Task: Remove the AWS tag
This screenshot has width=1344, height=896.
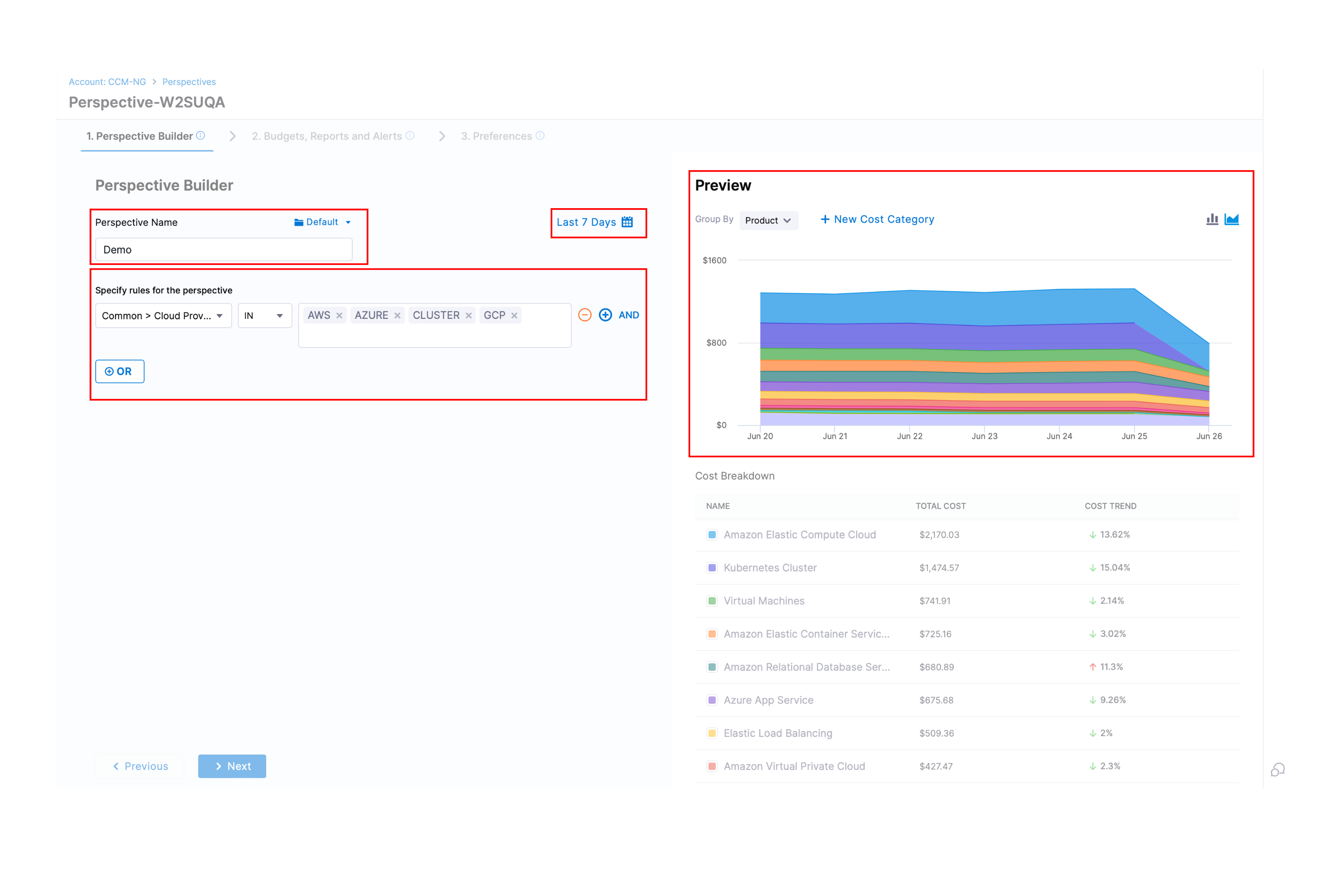Action: coord(340,315)
